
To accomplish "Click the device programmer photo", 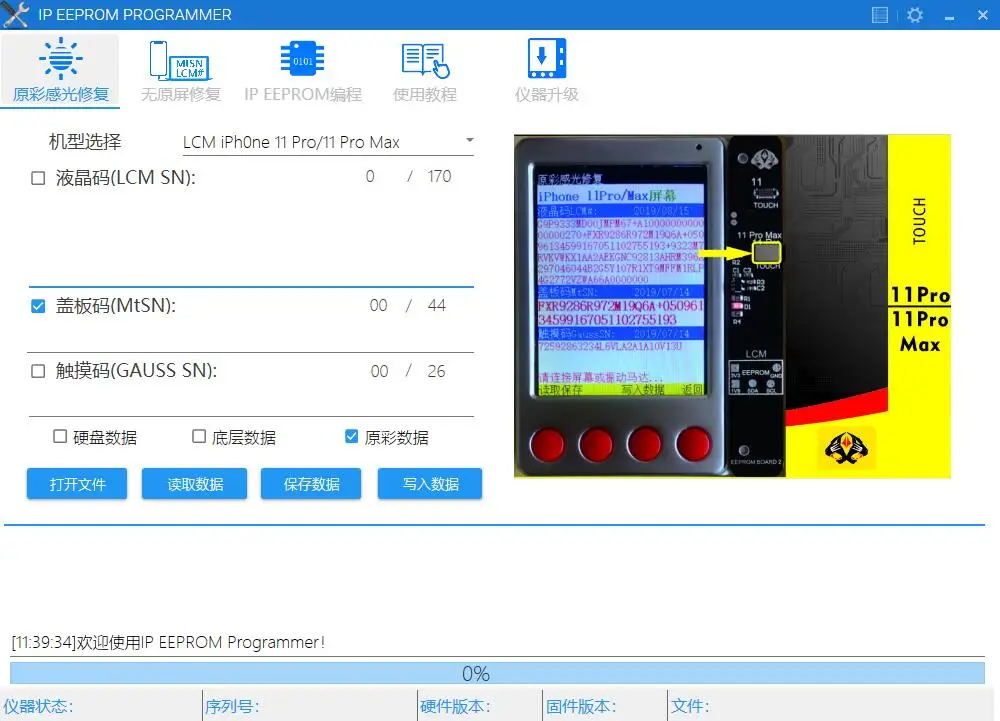I will (732, 306).
